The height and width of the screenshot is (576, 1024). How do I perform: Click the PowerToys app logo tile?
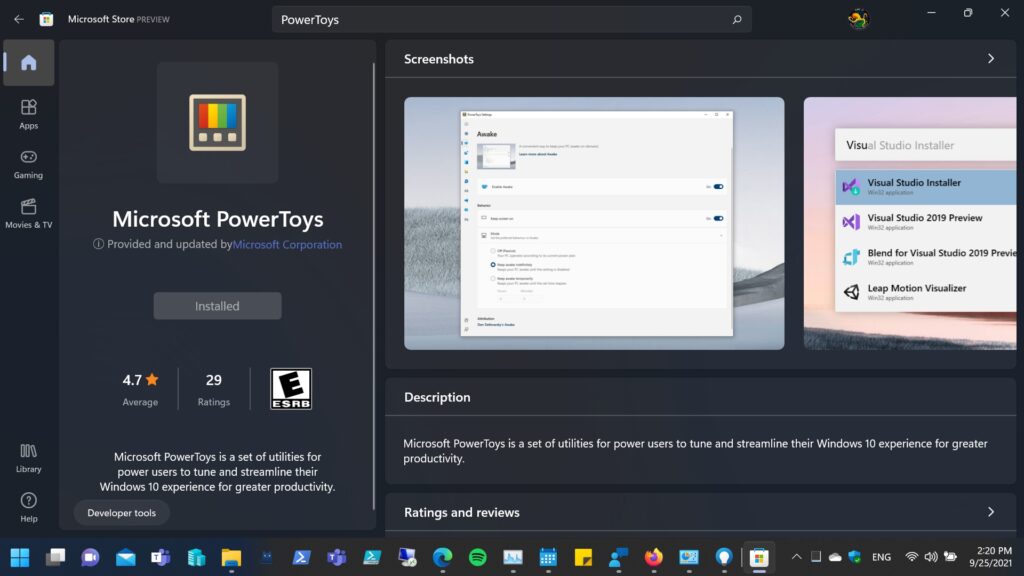217,122
